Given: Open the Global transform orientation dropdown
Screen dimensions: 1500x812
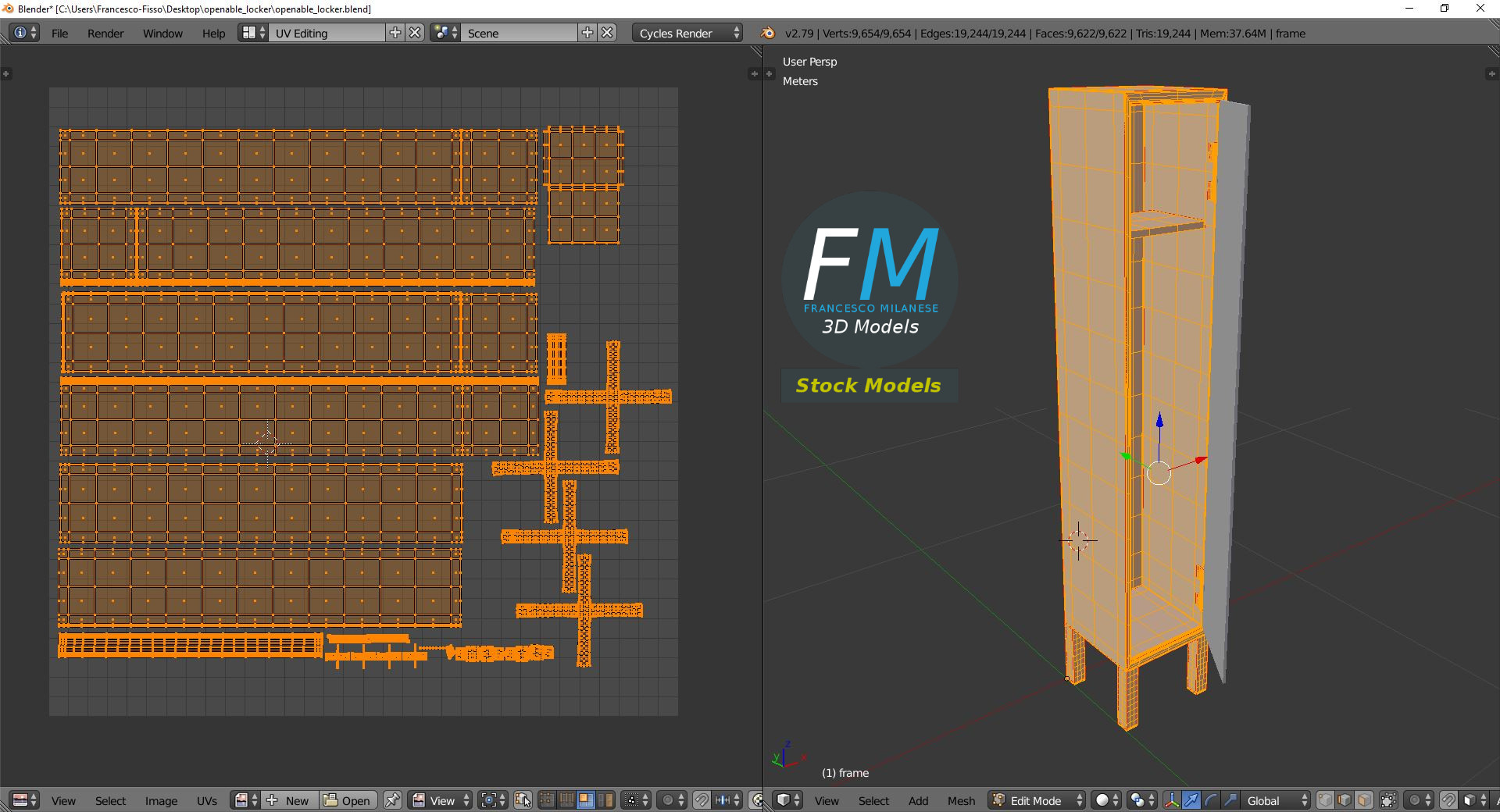Looking at the screenshot, I should pos(1276,800).
